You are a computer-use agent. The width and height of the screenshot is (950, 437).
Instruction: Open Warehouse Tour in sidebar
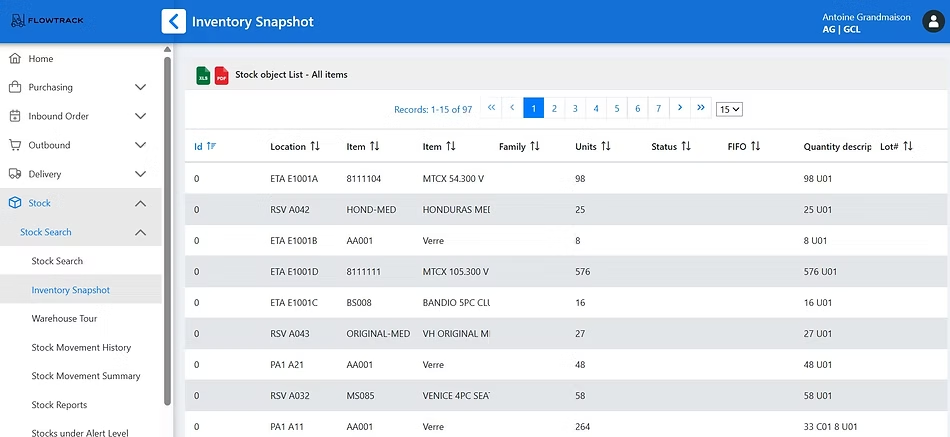click(x=64, y=318)
